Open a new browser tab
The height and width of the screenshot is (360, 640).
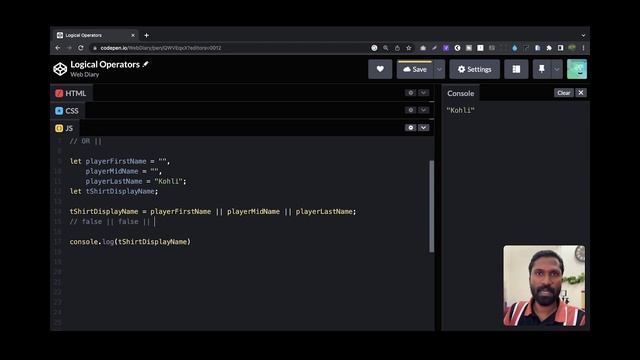pos(146,36)
